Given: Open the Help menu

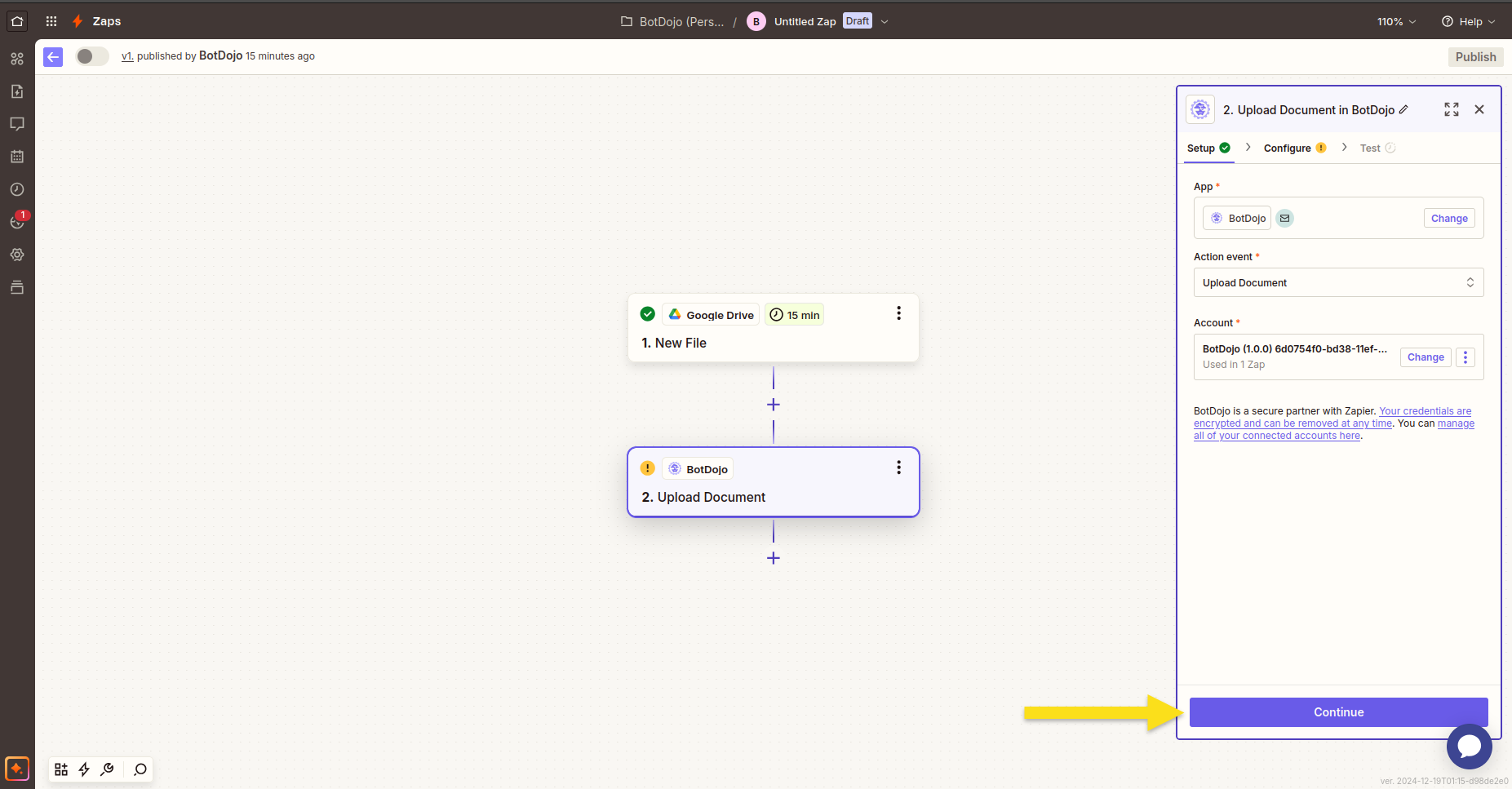Looking at the screenshot, I should click(x=1468, y=22).
